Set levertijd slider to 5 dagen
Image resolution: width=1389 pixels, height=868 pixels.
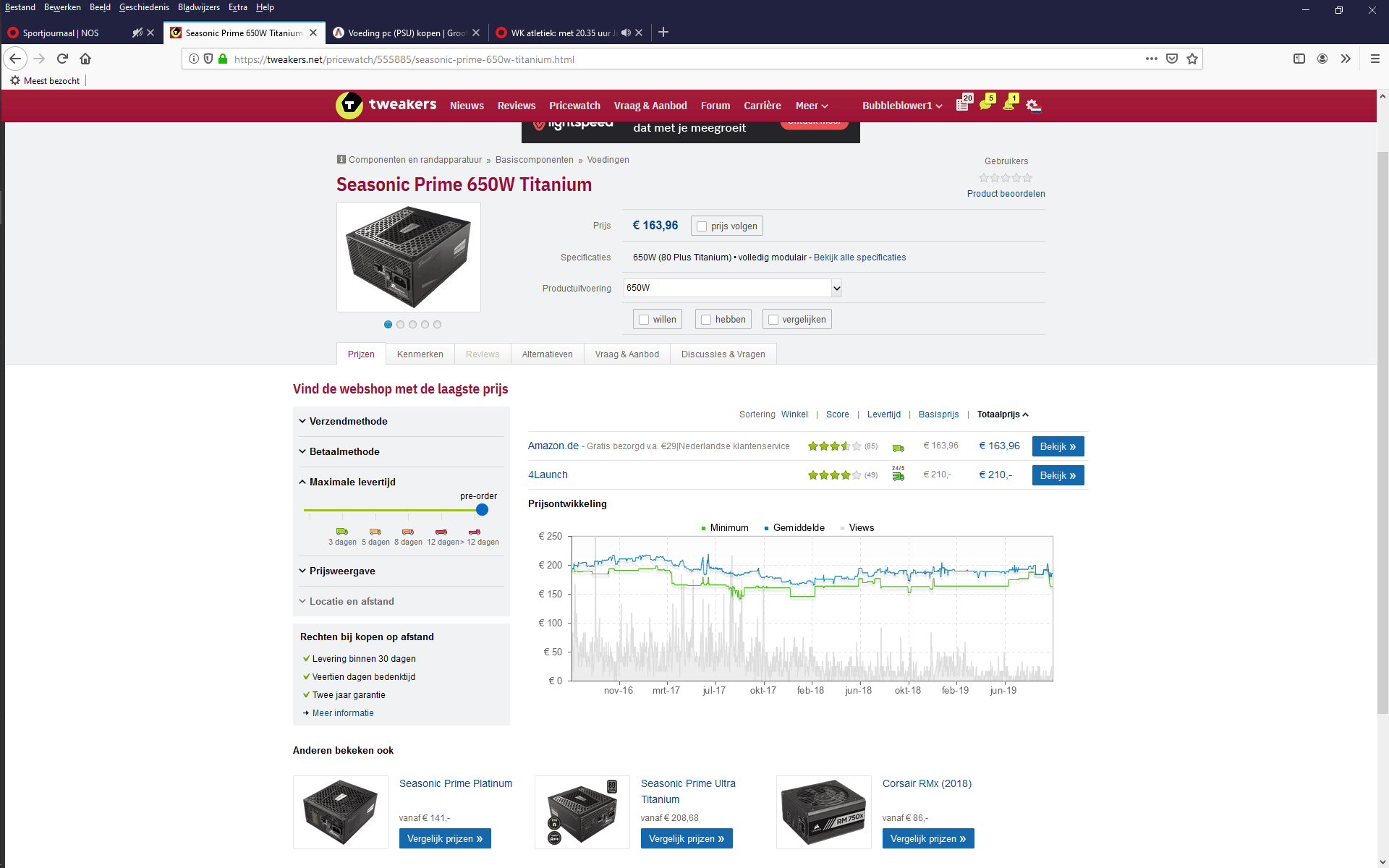375,510
